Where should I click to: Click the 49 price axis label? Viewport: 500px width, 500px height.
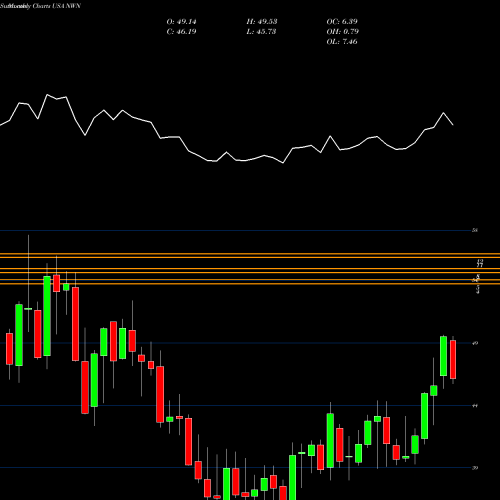[475, 343]
